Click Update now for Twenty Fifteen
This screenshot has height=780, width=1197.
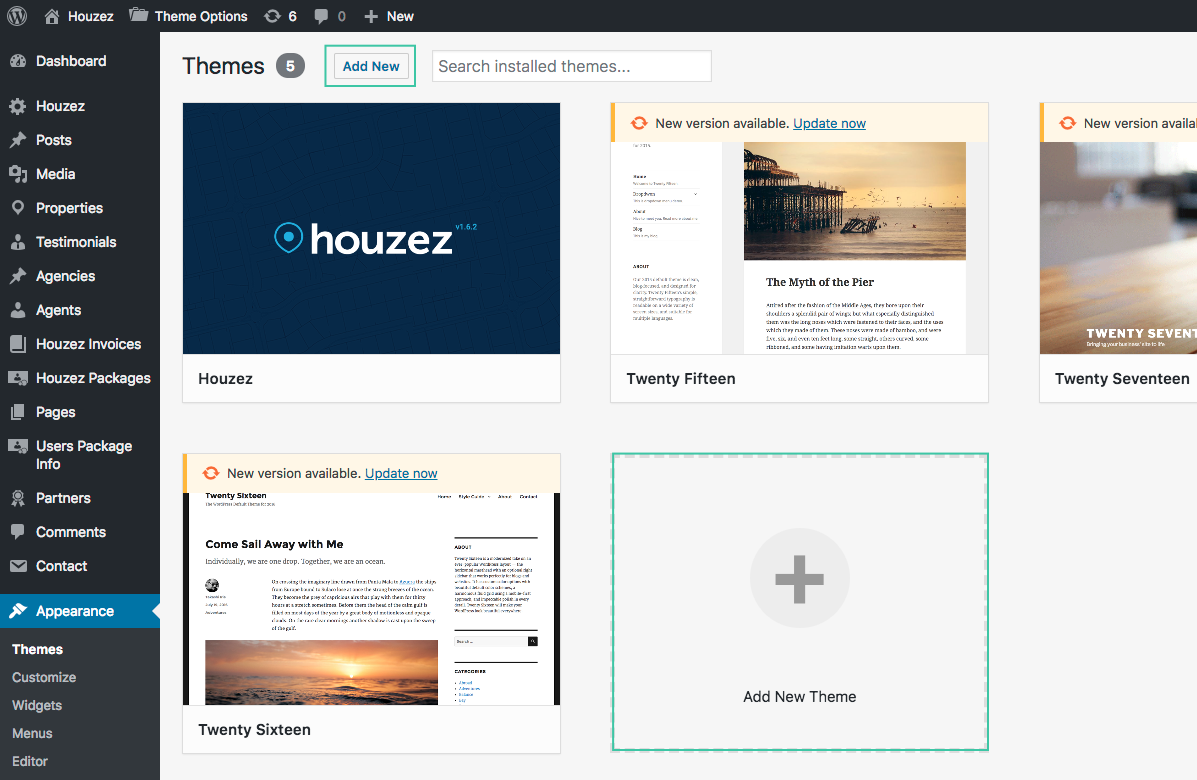coord(829,124)
